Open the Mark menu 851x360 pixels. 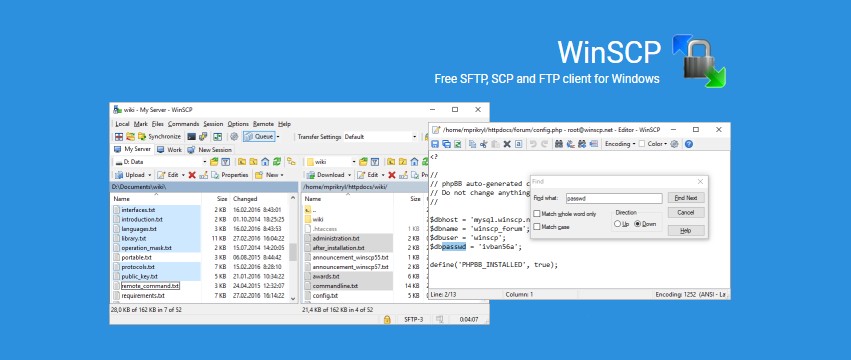[x=141, y=124]
